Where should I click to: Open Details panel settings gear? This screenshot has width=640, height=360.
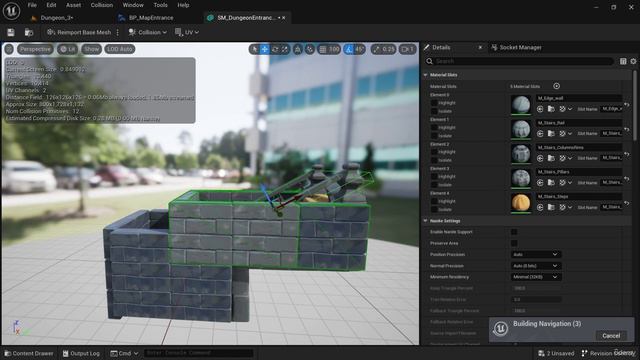633,61
